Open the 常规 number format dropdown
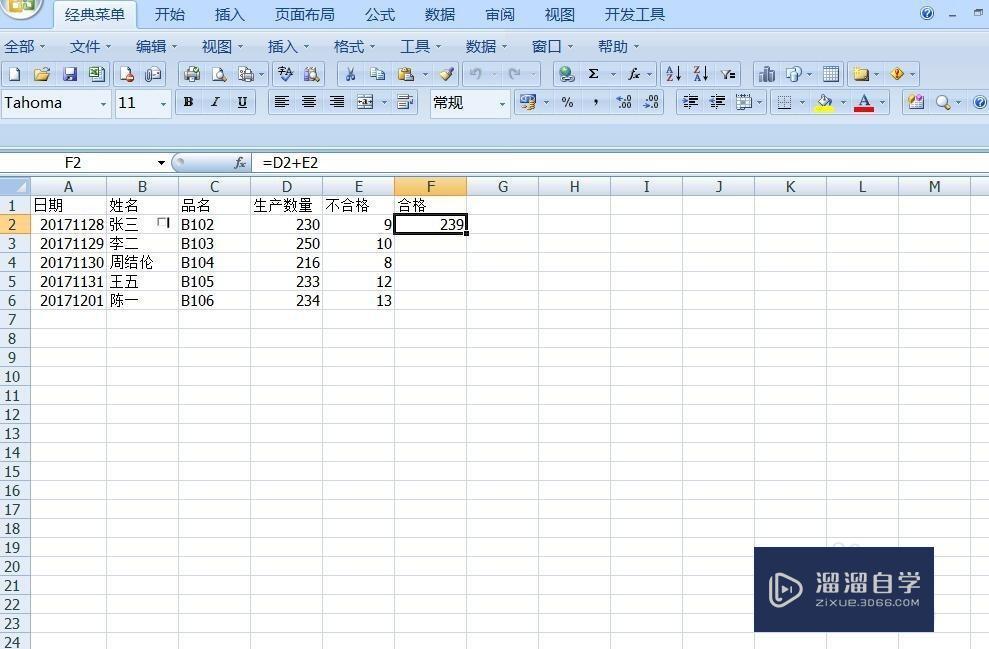The width and height of the screenshot is (989, 649). 501,102
